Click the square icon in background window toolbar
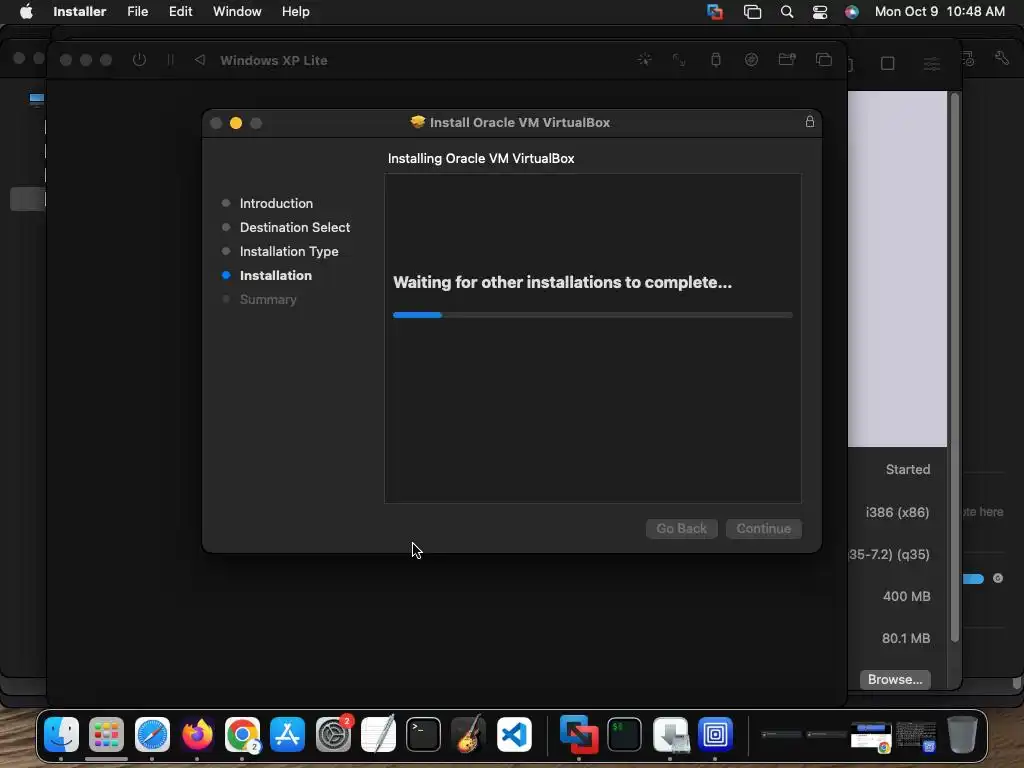Screen dimensions: 1024x768 click(x=888, y=63)
